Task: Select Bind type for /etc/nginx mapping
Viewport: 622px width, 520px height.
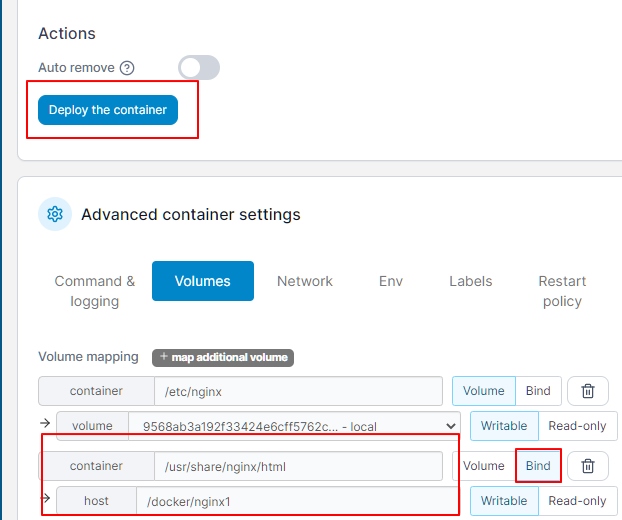Action: [538, 391]
